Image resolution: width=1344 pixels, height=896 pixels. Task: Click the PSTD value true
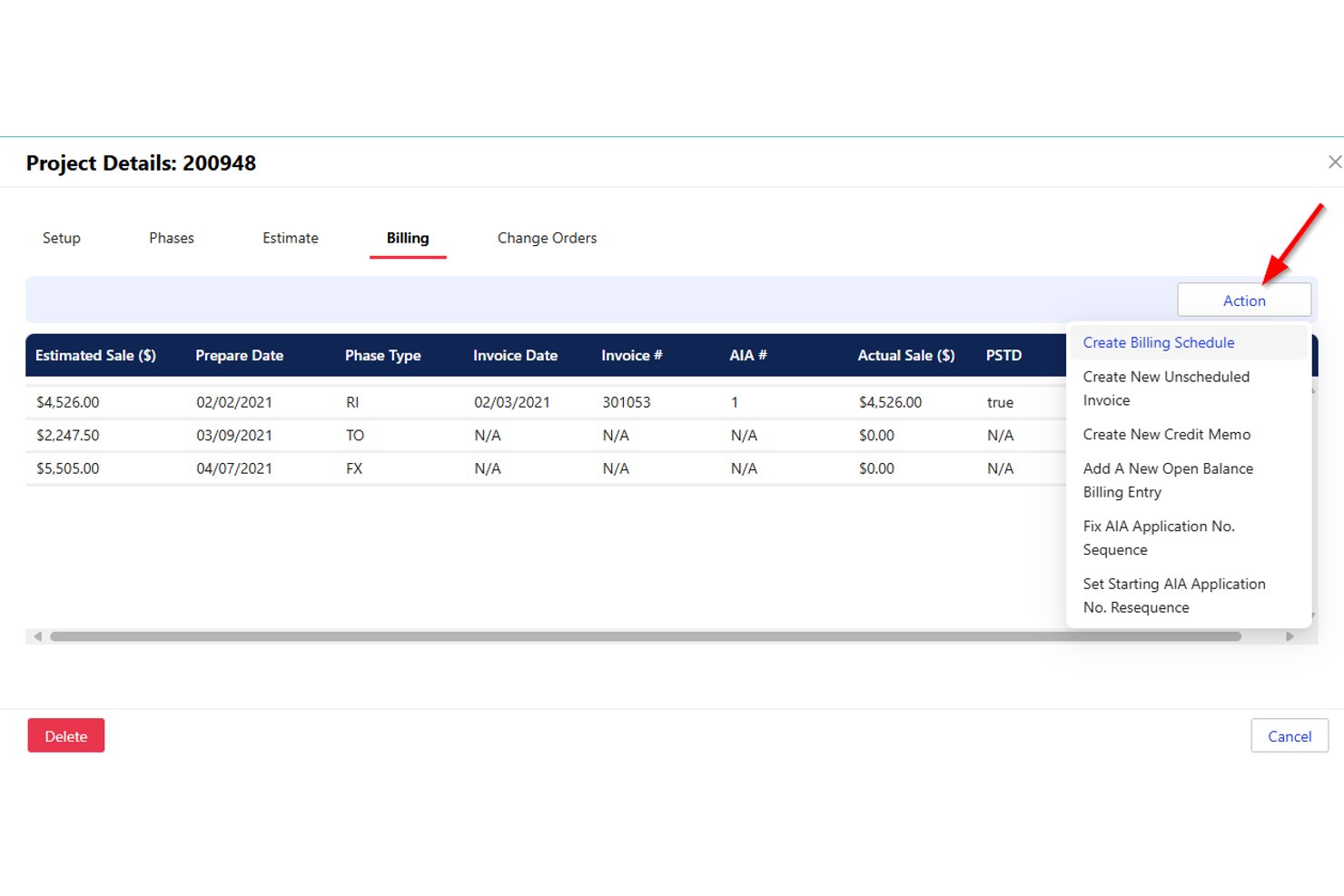tap(1000, 402)
